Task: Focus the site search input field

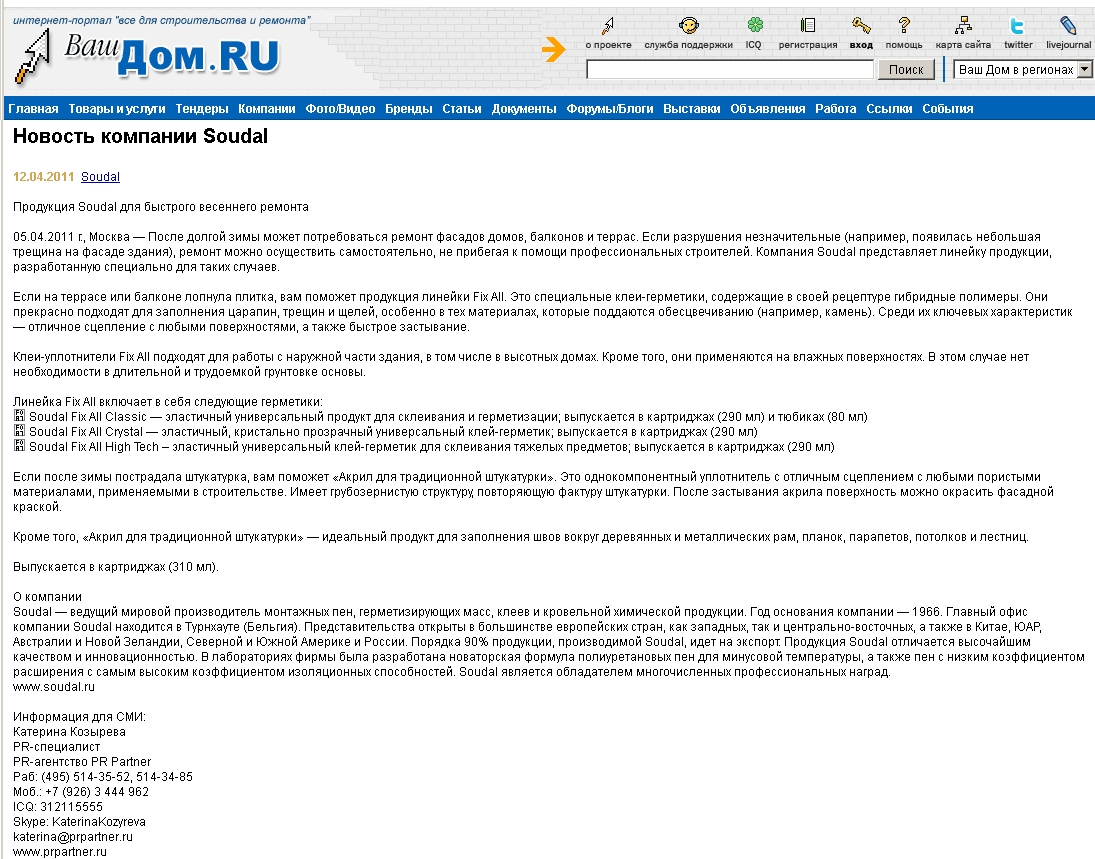Action: click(730, 69)
